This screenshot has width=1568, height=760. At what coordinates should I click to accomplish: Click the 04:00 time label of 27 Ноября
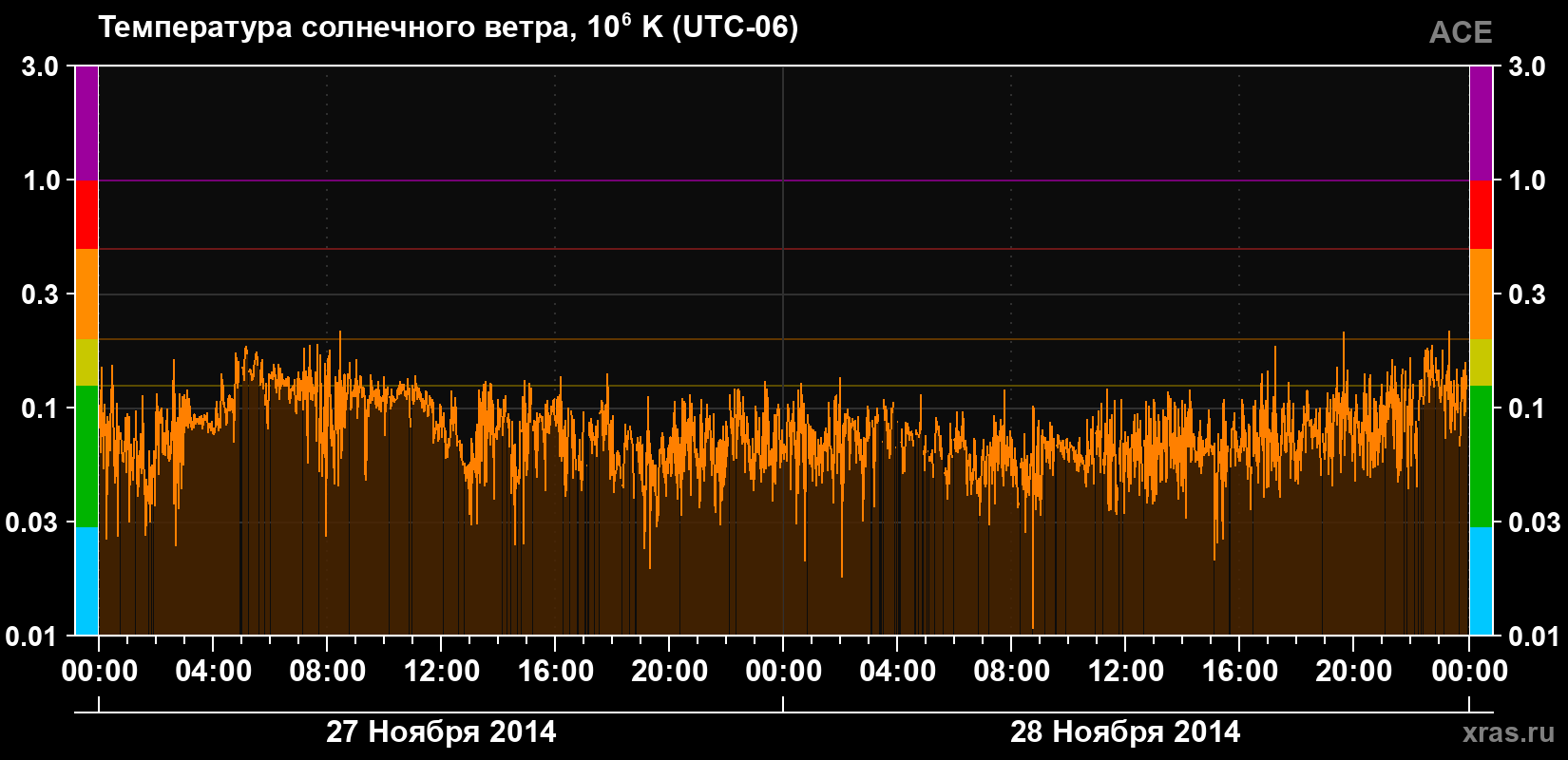click(214, 672)
